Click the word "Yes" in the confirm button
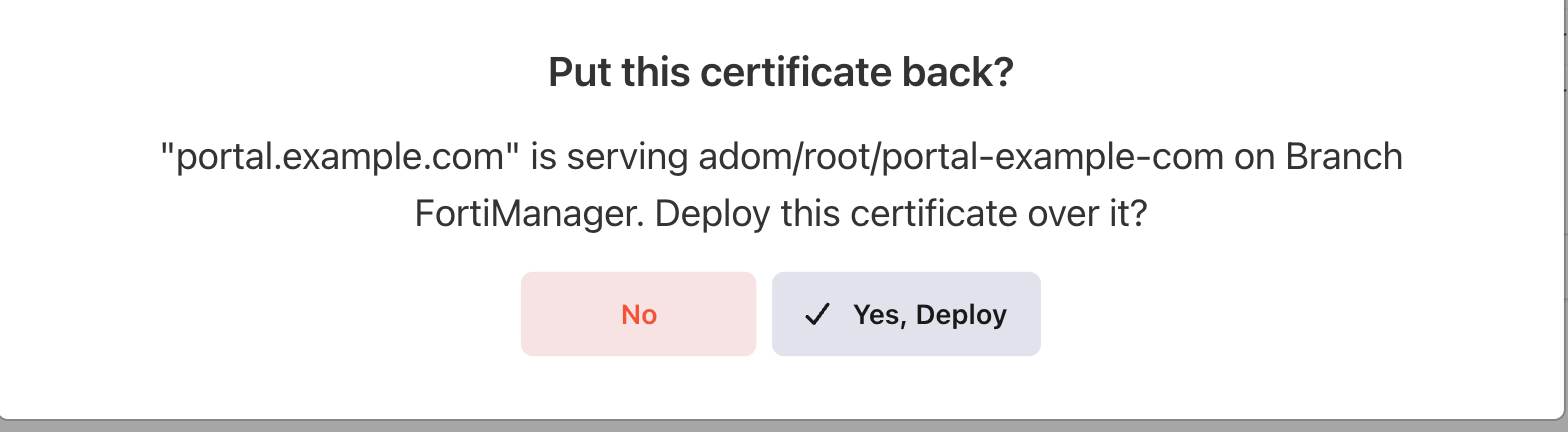The height and width of the screenshot is (432, 1568). click(x=875, y=316)
